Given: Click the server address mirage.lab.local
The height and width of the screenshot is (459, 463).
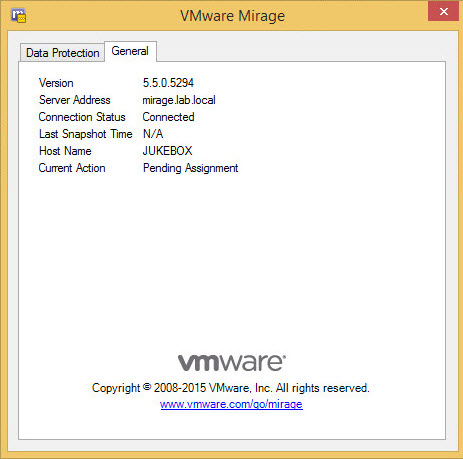Looking at the screenshot, I should 179,100.
